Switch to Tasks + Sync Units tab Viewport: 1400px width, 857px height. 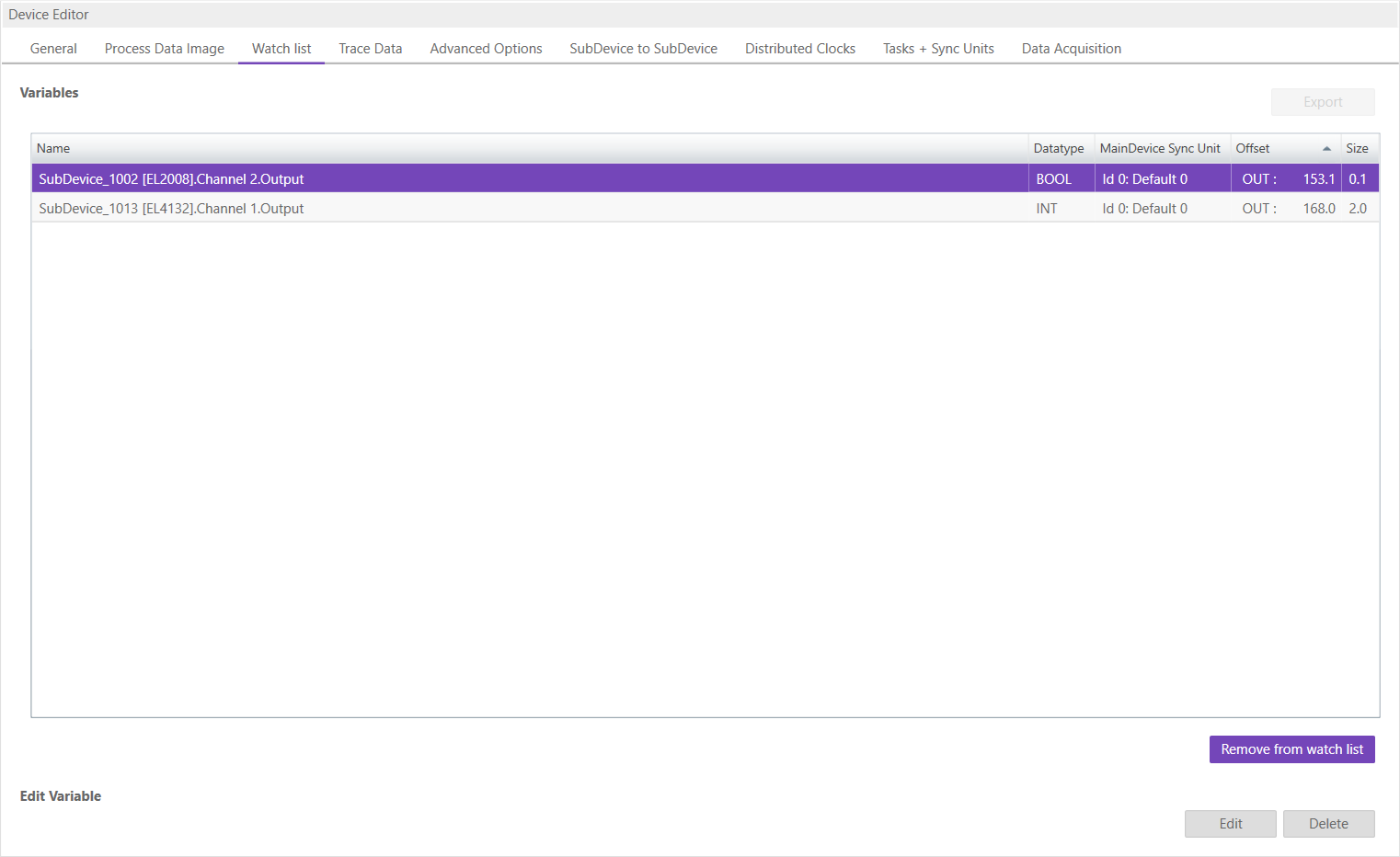[x=937, y=48]
